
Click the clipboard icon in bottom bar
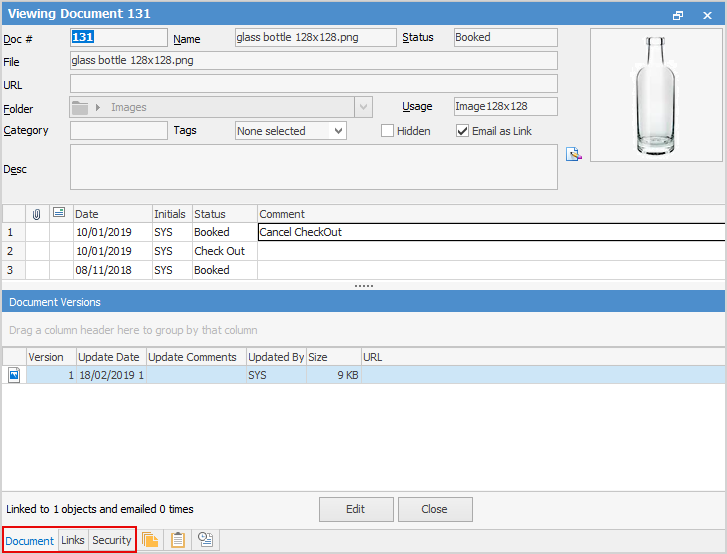178,540
